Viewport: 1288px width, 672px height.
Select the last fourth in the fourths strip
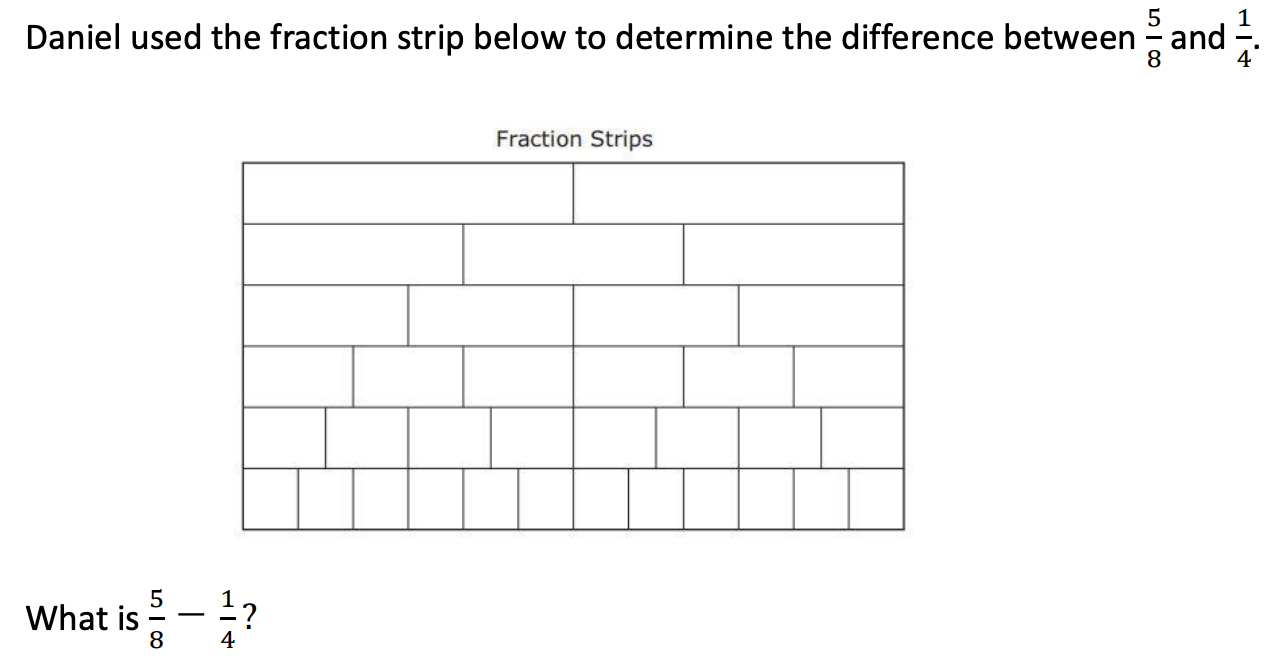tap(821, 315)
